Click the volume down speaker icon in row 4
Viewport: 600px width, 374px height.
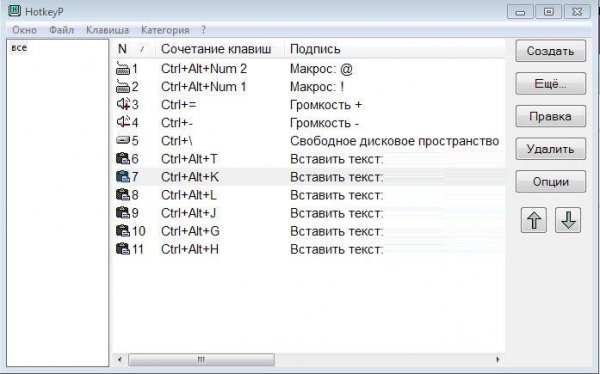pyautogui.click(x=123, y=122)
